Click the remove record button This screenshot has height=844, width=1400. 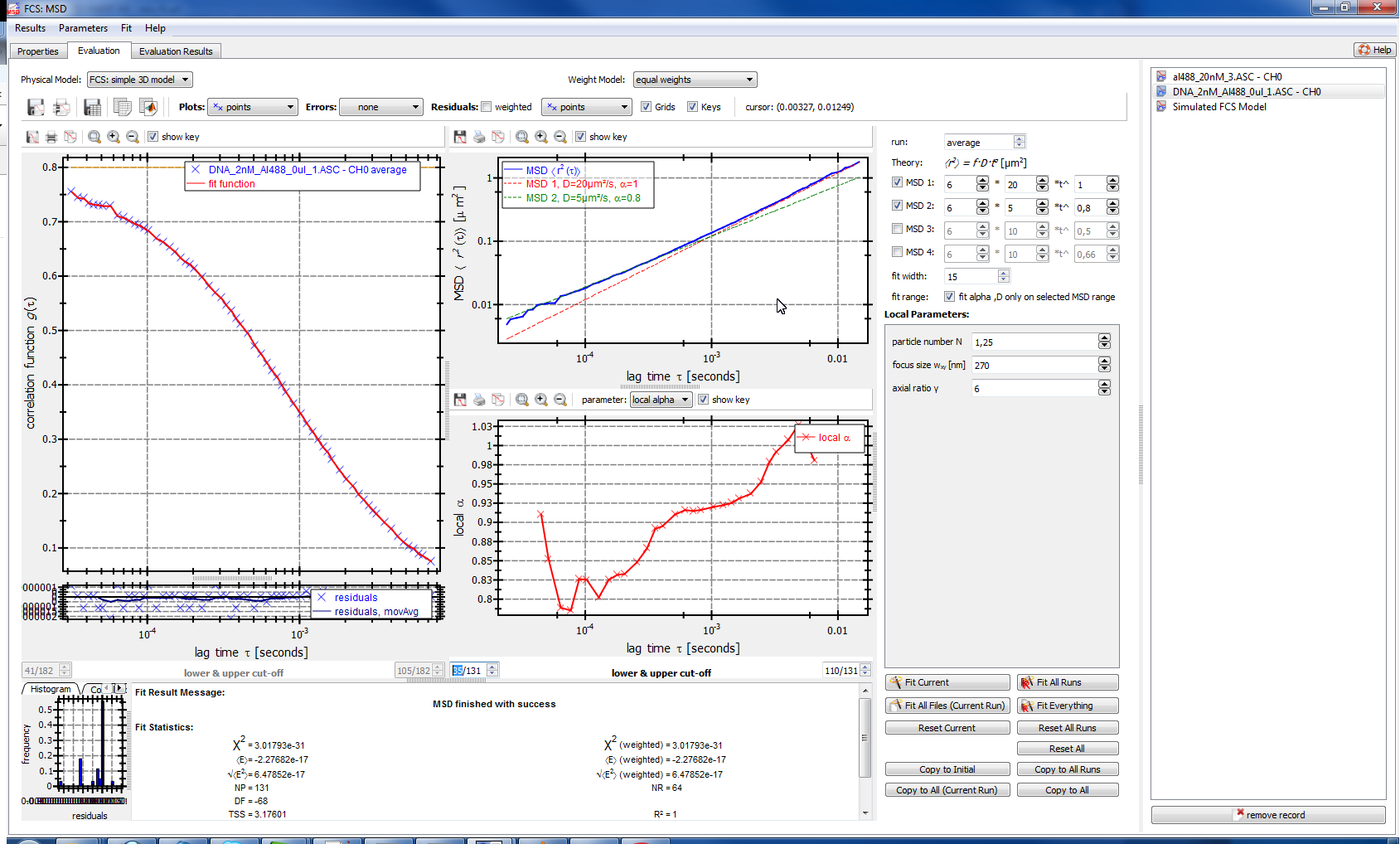1268,815
